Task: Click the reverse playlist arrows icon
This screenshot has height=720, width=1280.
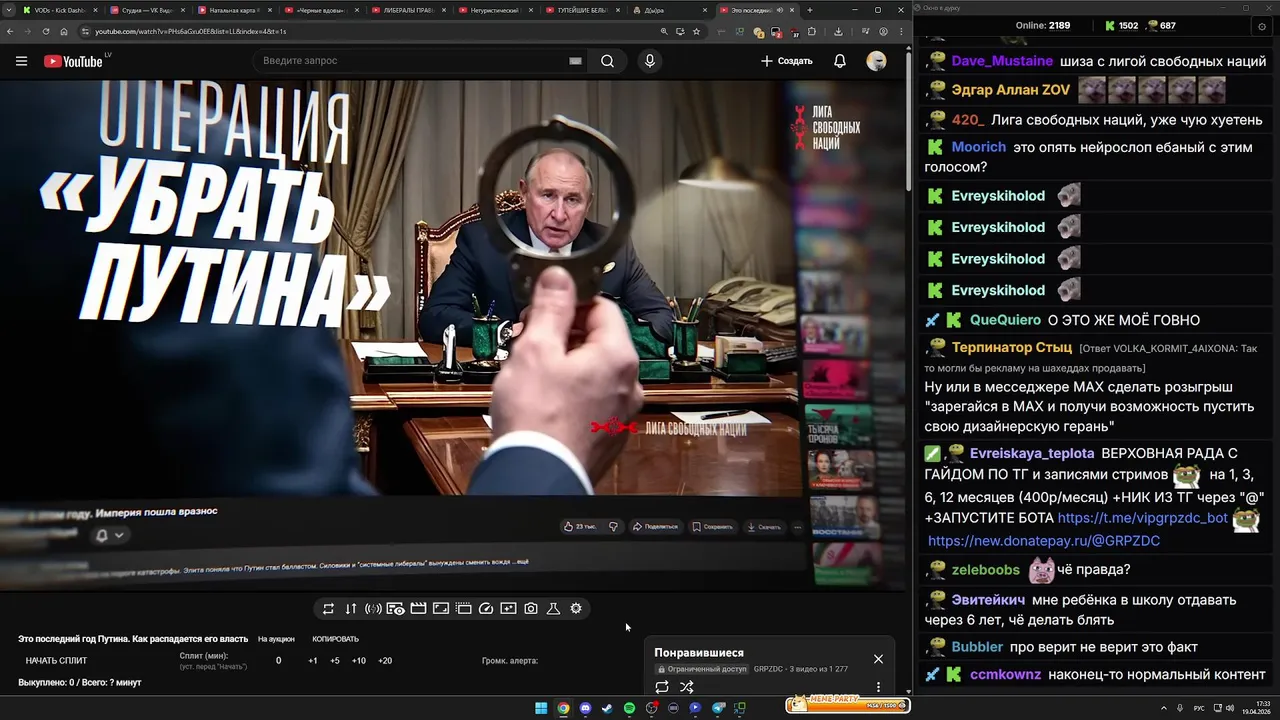Action: (351, 608)
